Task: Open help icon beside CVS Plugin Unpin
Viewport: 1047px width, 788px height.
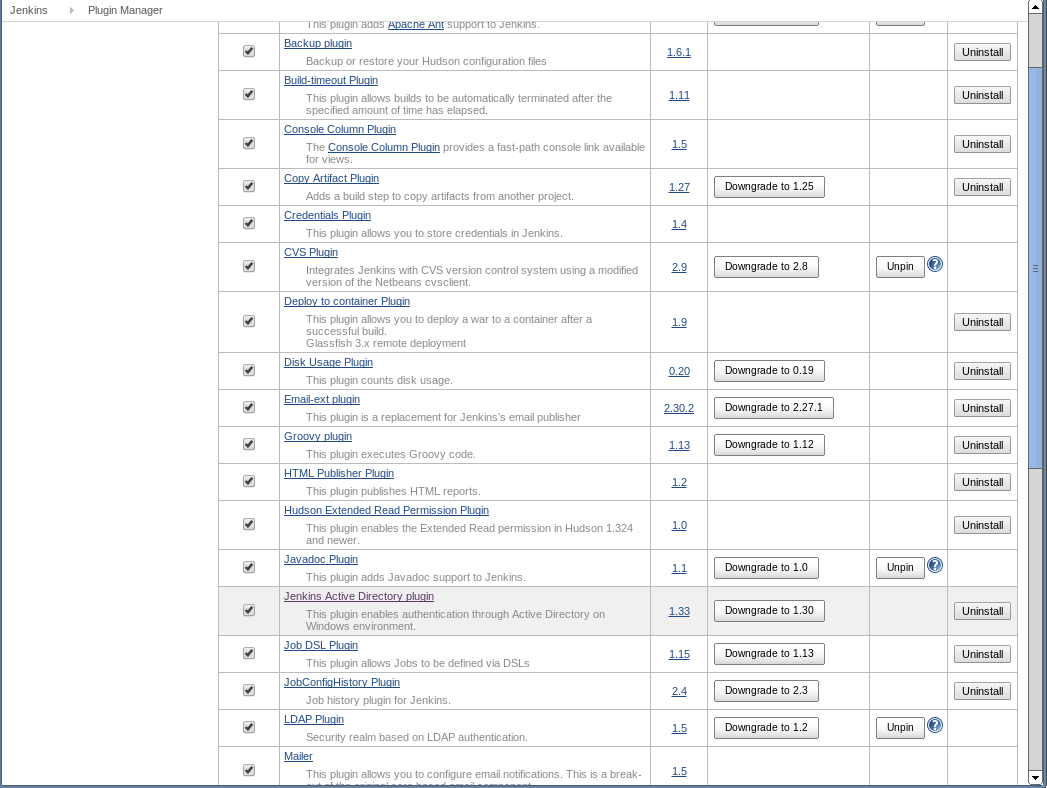Action: click(935, 264)
